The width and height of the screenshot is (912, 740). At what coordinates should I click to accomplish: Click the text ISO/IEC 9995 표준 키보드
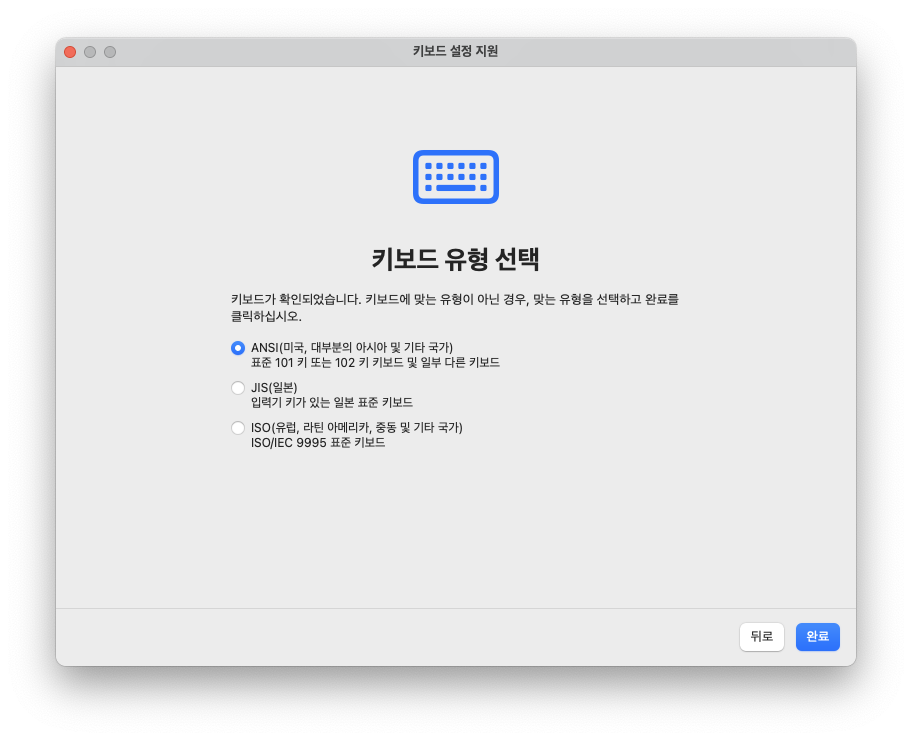(x=318, y=443)
